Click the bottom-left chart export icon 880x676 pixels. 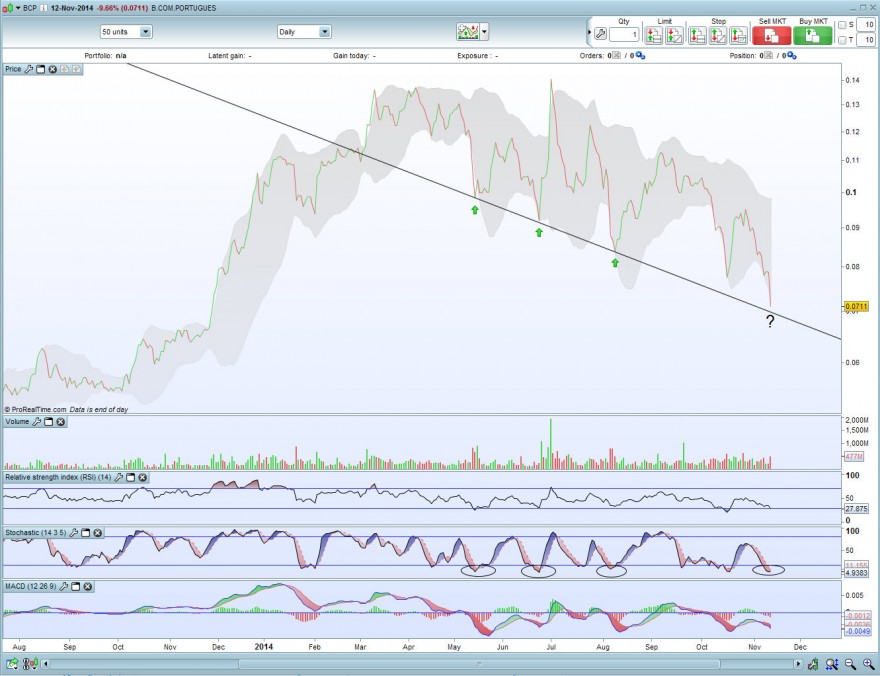point(12,665)
